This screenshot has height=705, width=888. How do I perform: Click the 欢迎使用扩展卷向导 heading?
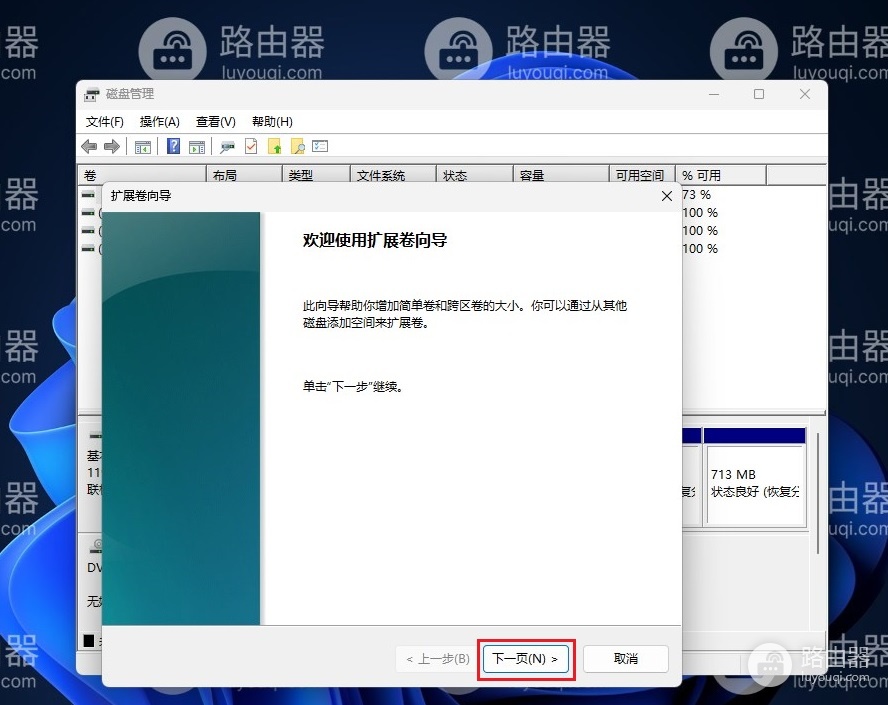(375, 240)
